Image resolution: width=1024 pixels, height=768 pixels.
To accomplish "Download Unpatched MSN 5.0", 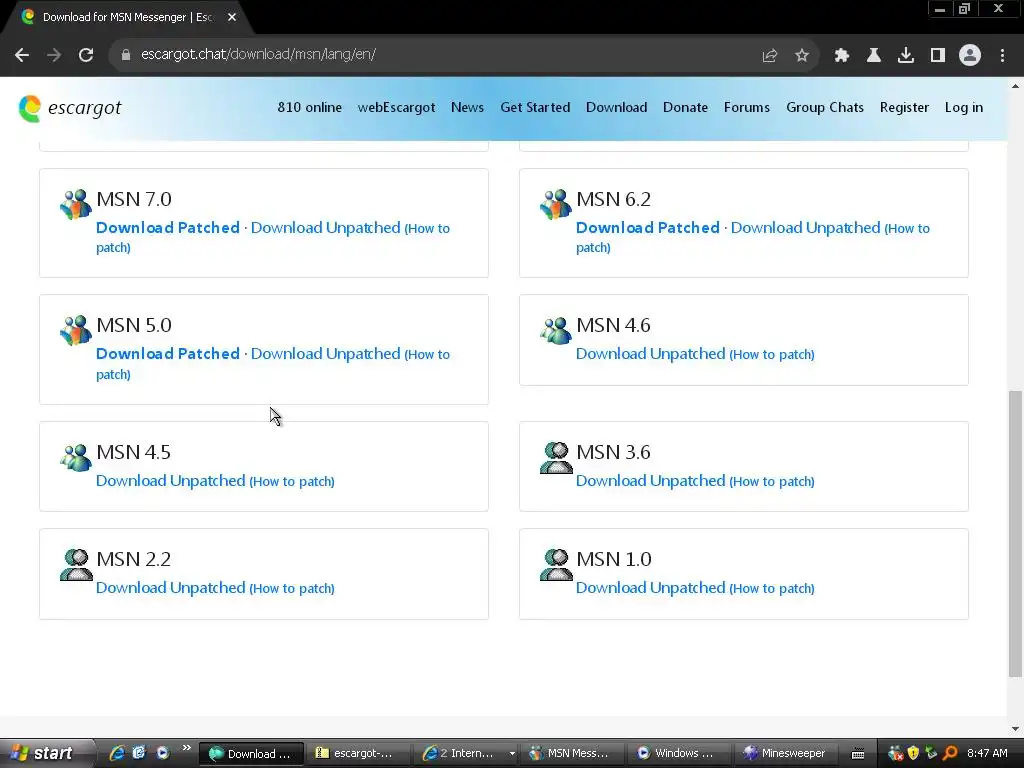I will pyautogui.click(x=325, y=354).
